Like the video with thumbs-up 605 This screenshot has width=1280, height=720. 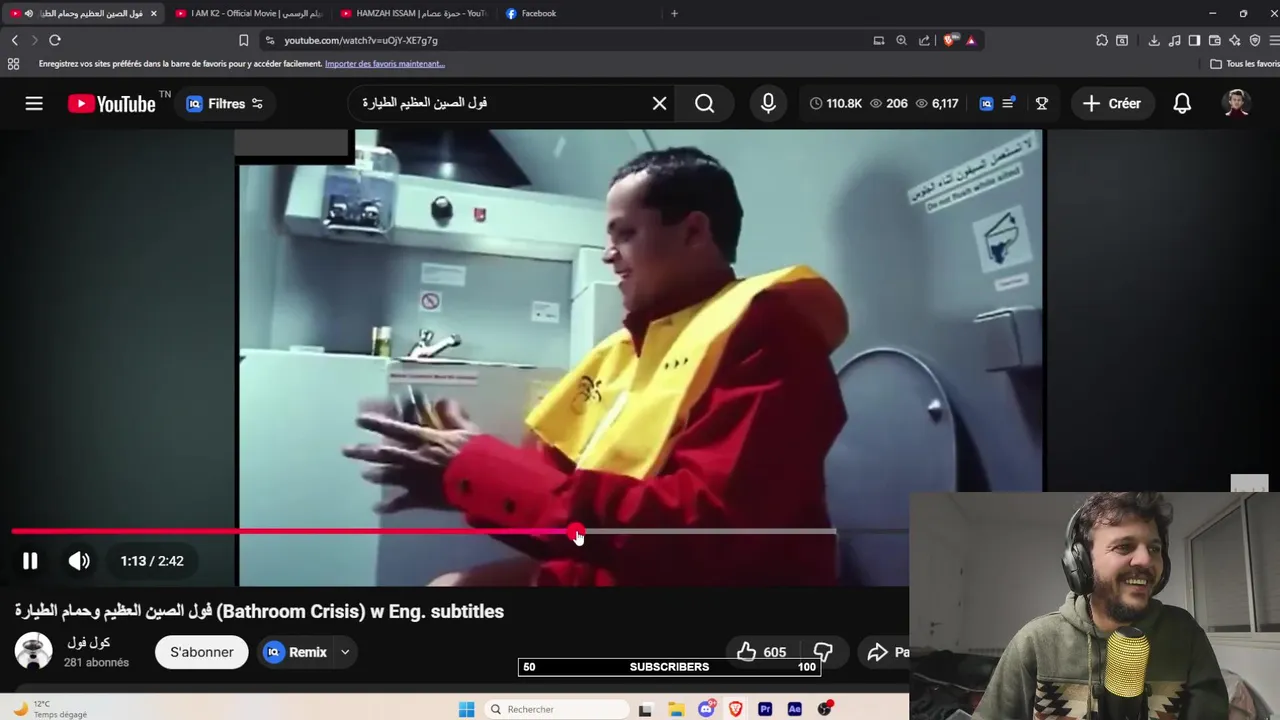pos(761,652)
